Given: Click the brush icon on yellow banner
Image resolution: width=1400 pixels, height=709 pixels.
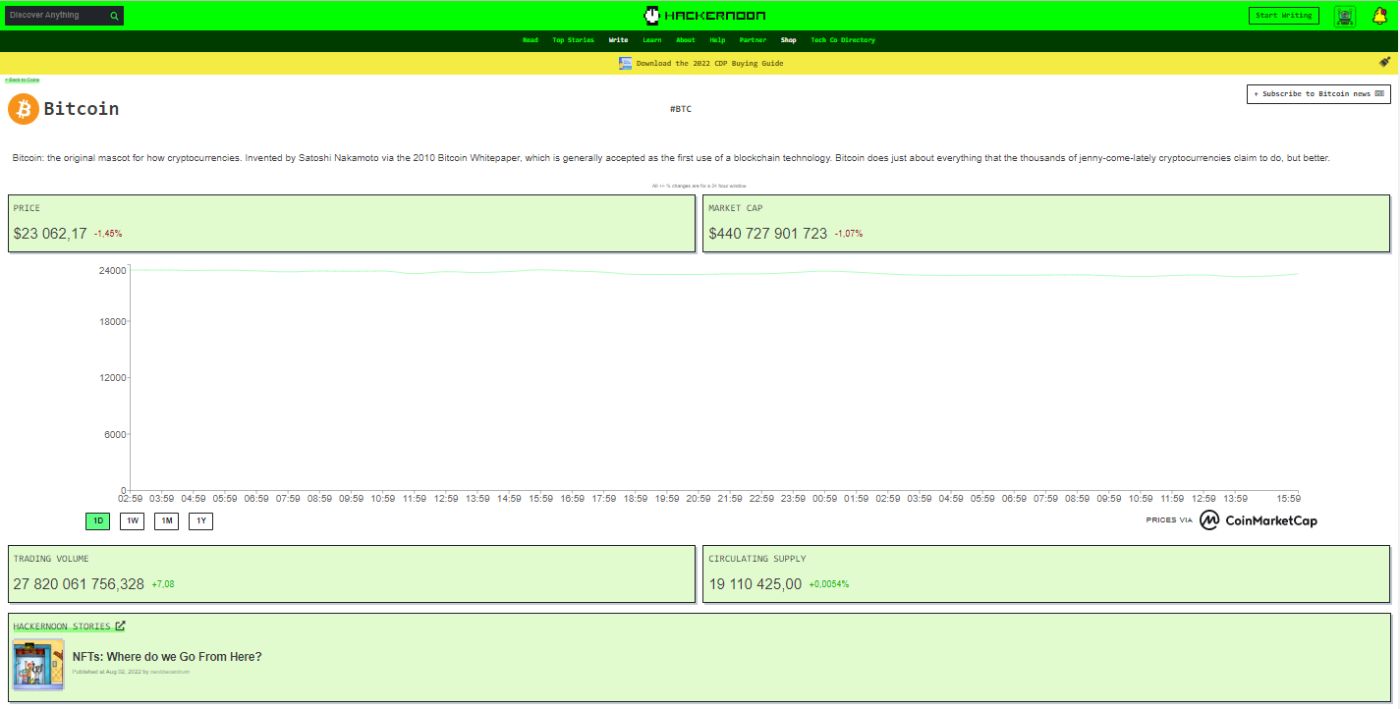Looking at the screenshot, I should click(1385, 62).
